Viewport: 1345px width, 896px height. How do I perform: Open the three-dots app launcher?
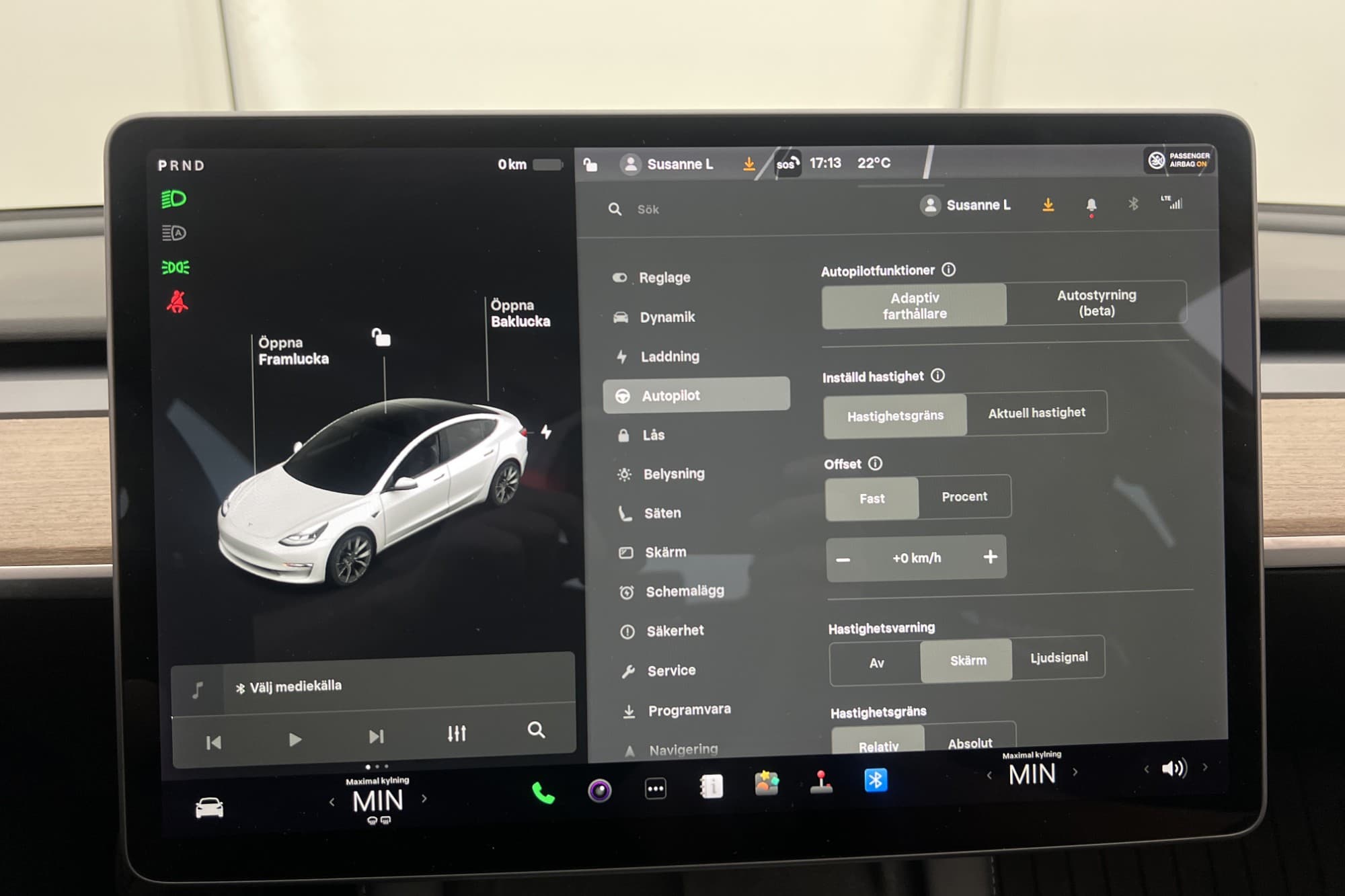655,788
